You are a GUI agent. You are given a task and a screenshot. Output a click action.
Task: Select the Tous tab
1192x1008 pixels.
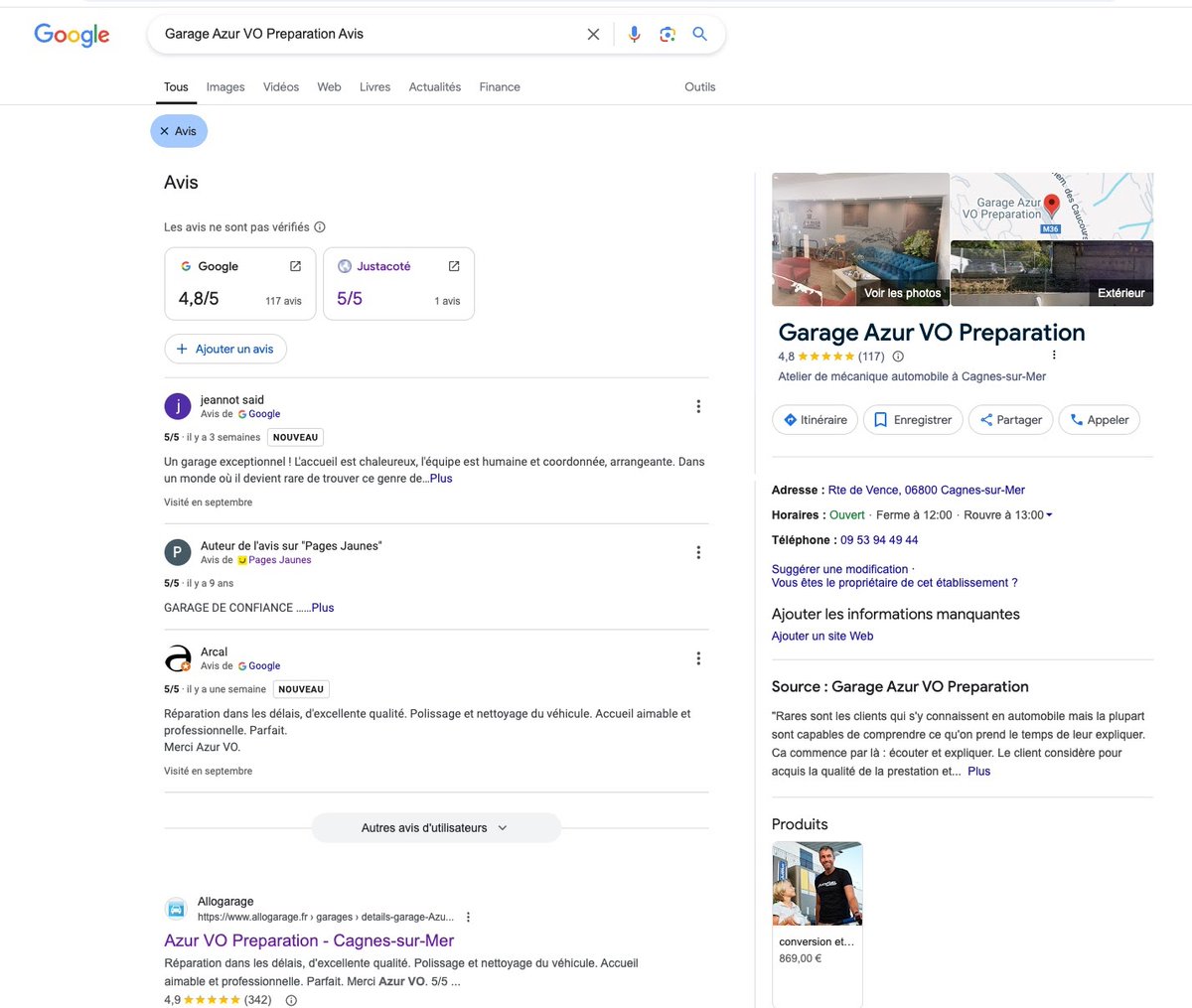[x=176, y=87]
